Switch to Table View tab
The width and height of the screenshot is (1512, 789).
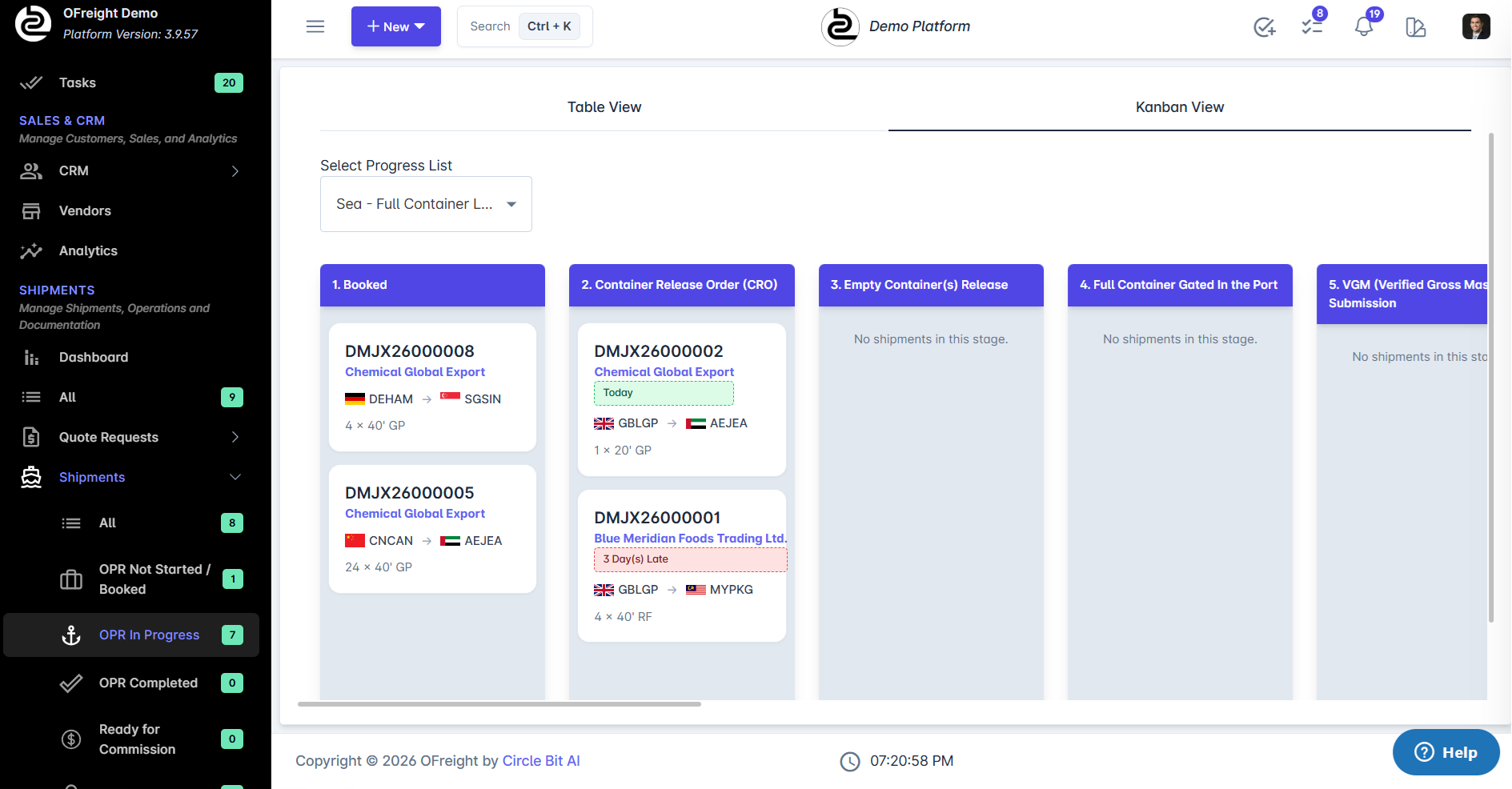click(x=604, y=106)
